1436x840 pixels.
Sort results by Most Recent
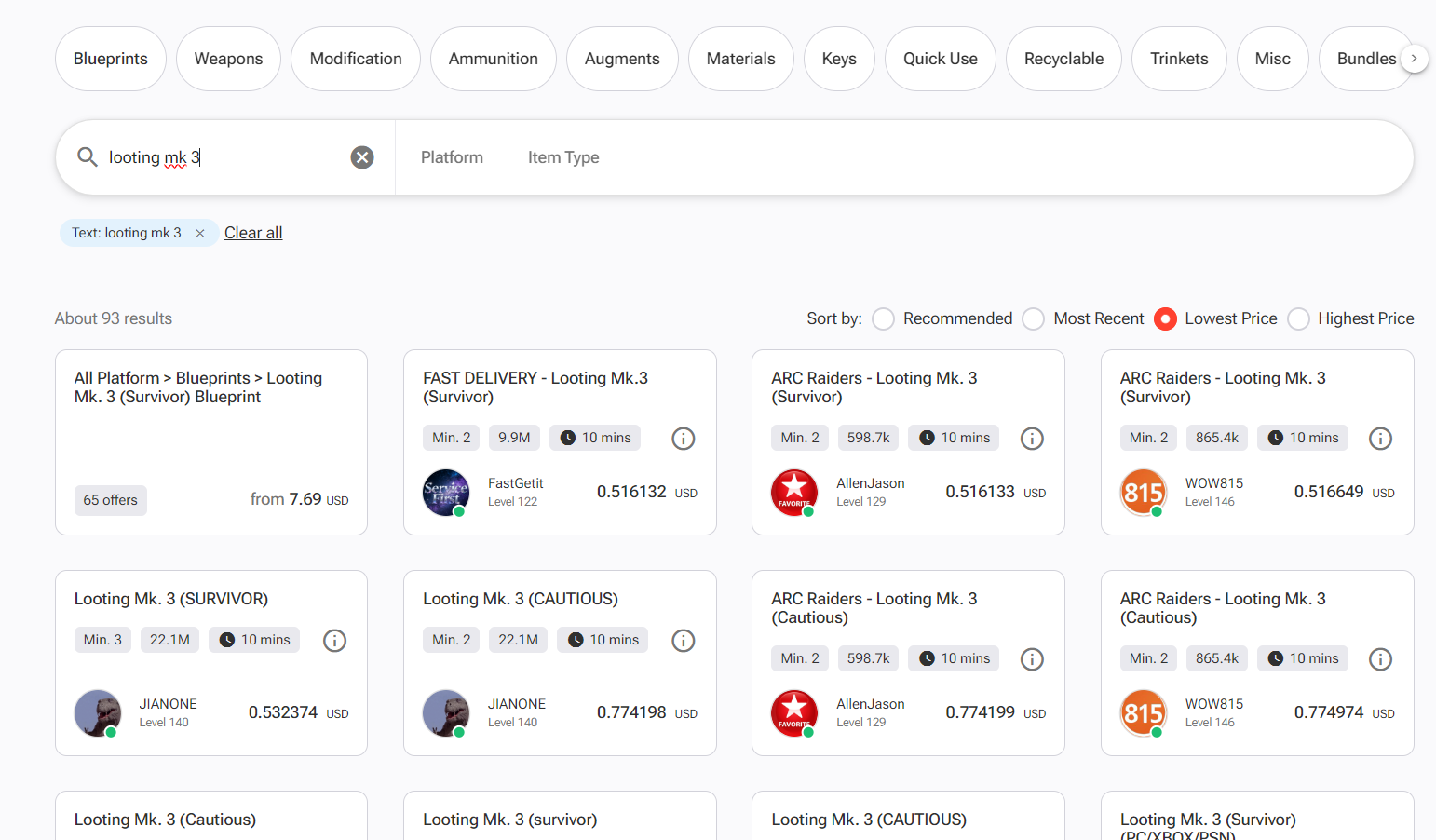click(1034, 319)
